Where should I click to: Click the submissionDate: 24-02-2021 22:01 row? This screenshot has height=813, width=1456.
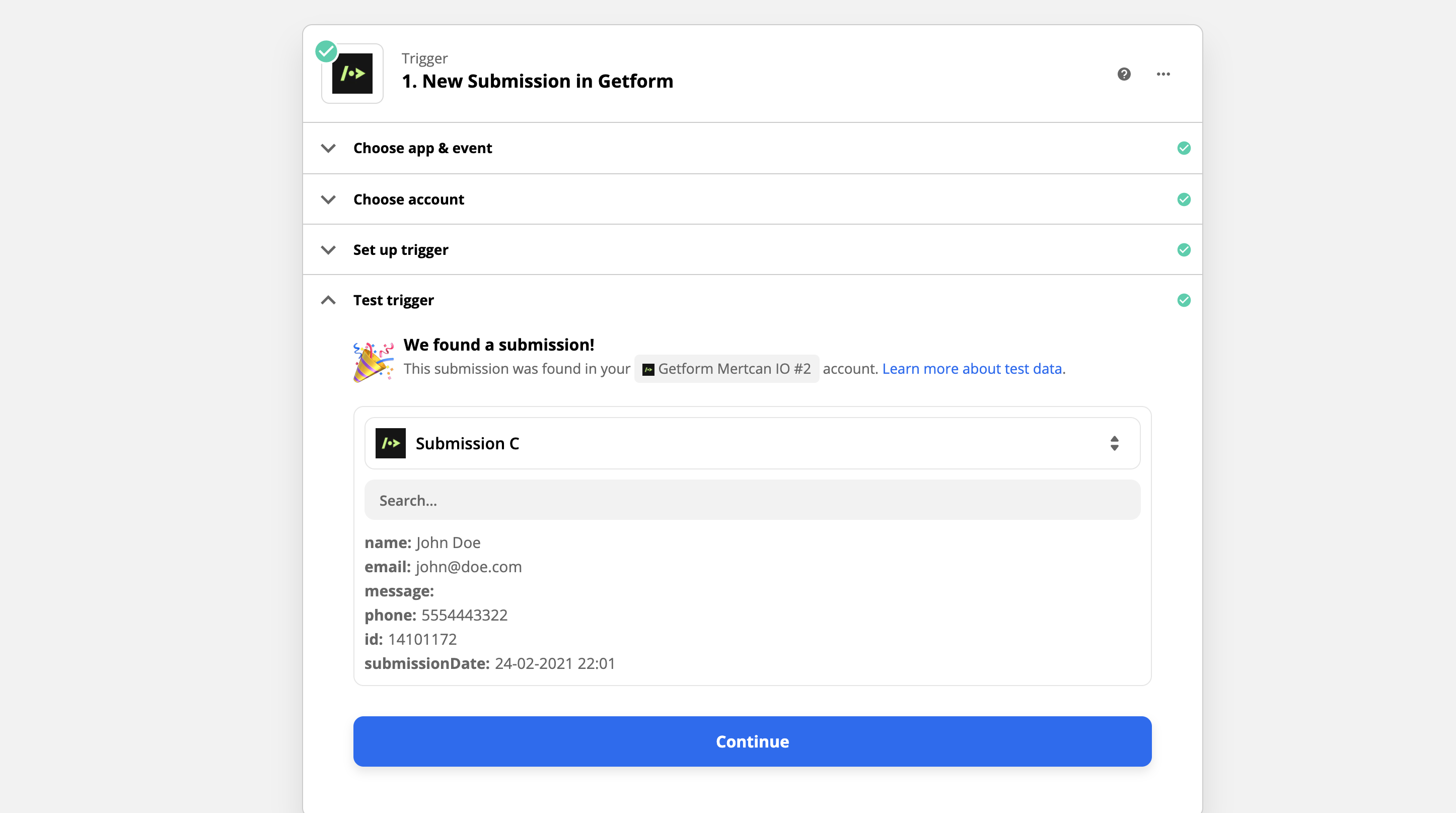(489, 664)
